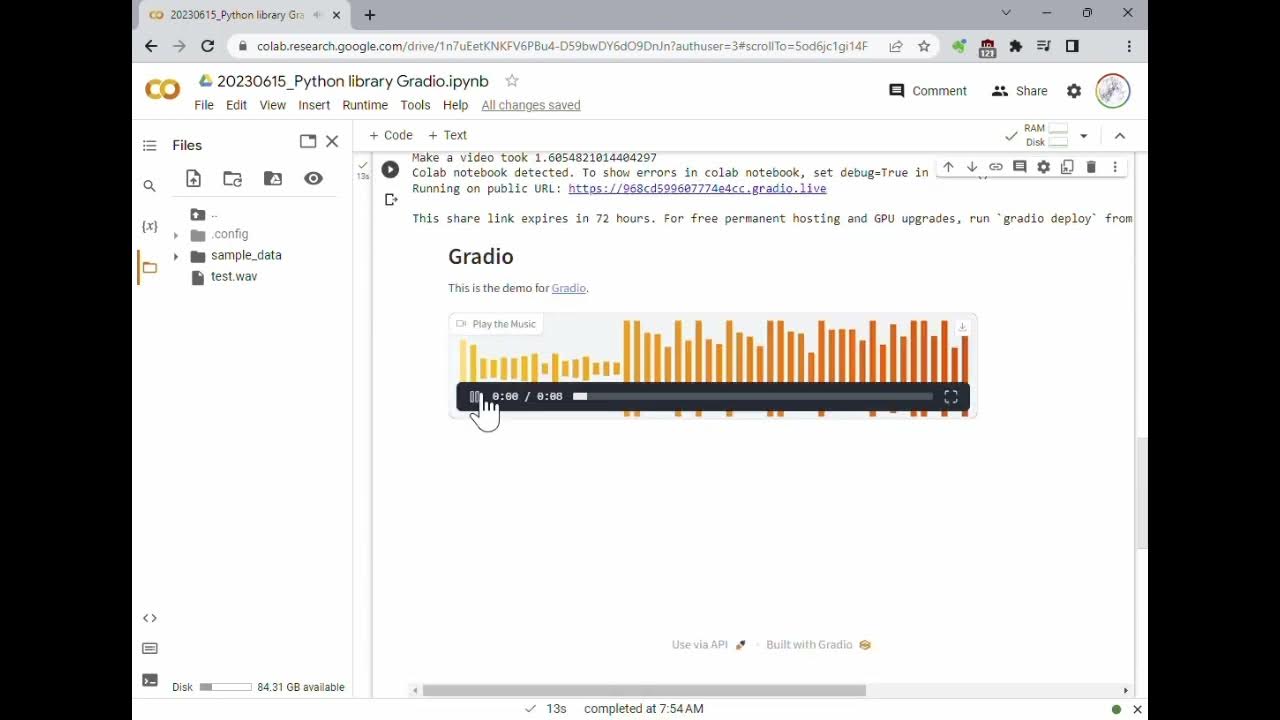The image size is (1280, 720).
Task: Open the Edit menu
Action: click(x=236, y=105)
